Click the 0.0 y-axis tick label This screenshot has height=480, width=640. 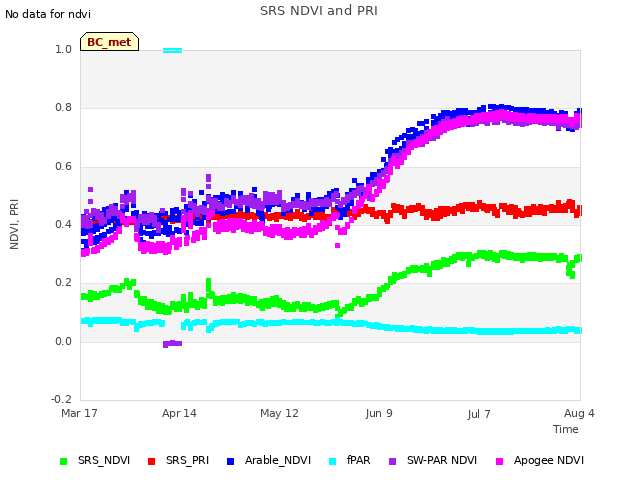click(63, 341)
